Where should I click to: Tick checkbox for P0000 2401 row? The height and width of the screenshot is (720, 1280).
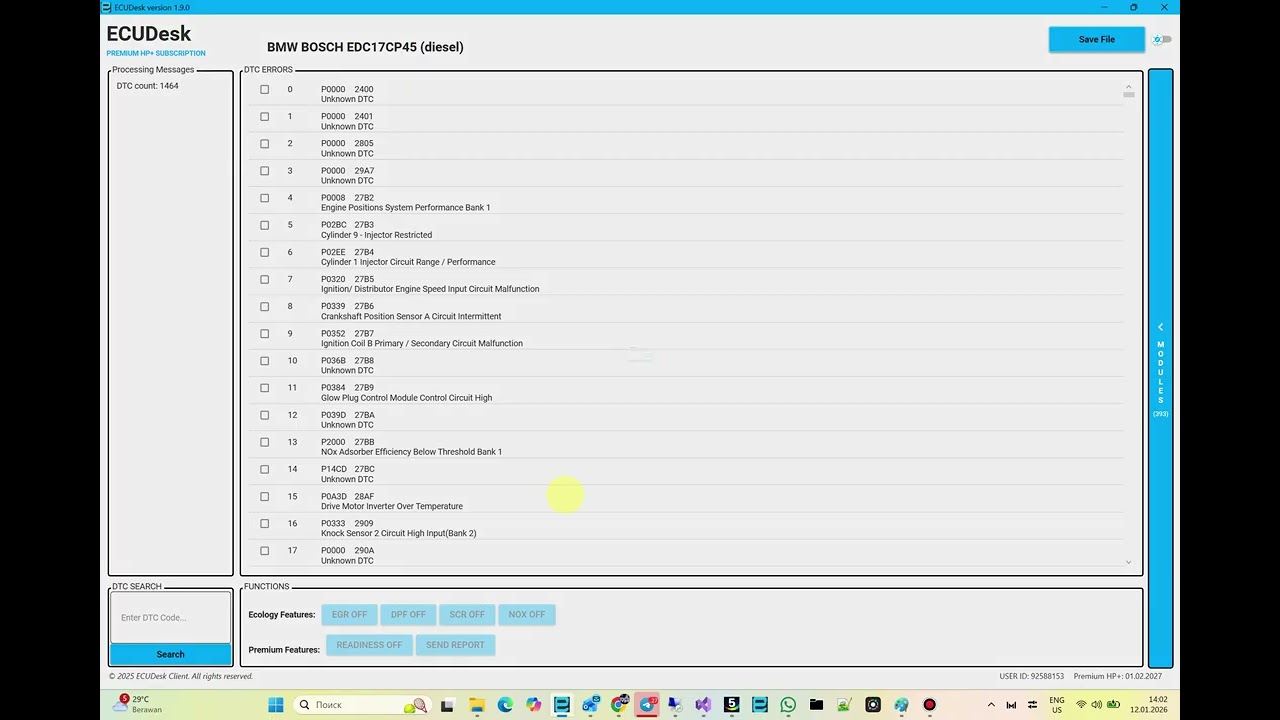[x=265, y=116]
